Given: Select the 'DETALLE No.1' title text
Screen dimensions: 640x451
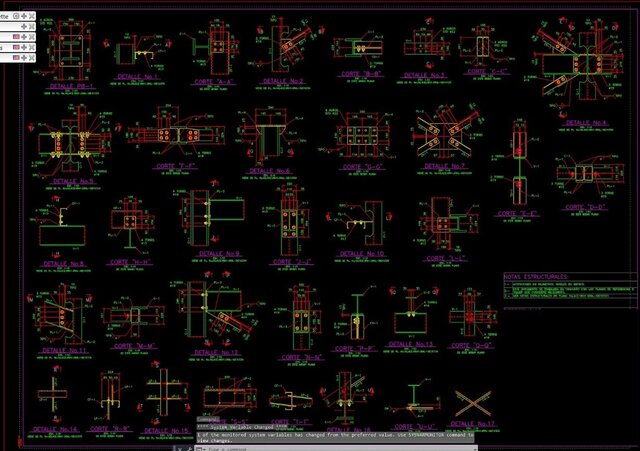Looking at the screenshot, I should (x=137, y=76).
